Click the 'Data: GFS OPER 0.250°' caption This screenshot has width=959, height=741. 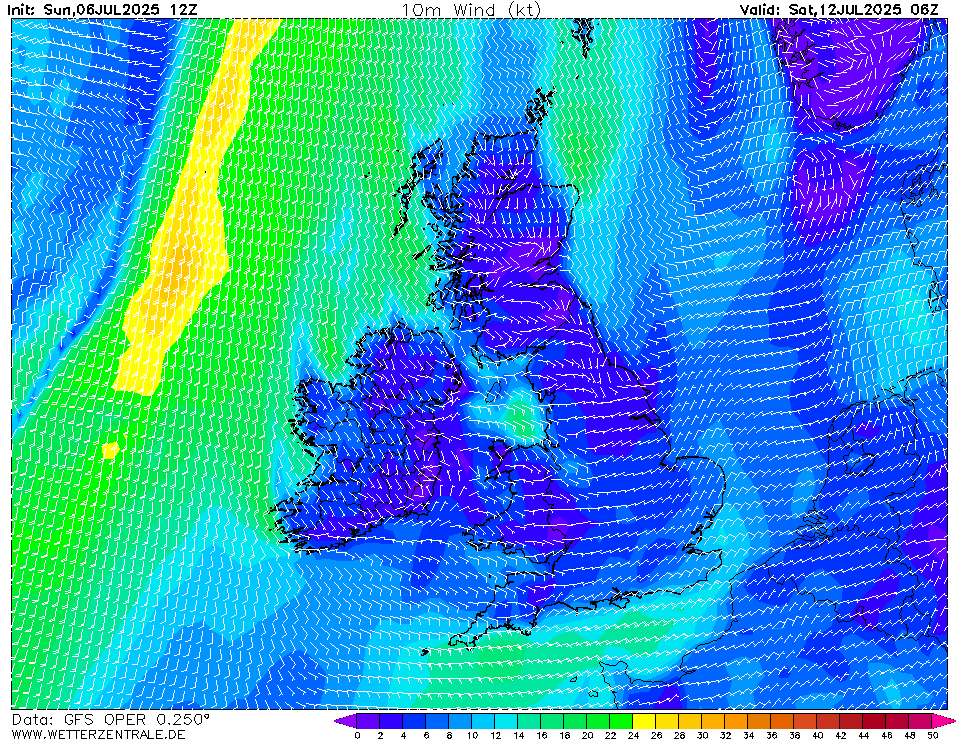coord(111,719)
